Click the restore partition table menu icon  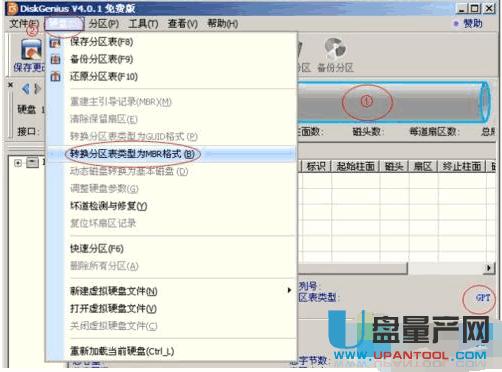pyautogui.click(x=55, y=77)
